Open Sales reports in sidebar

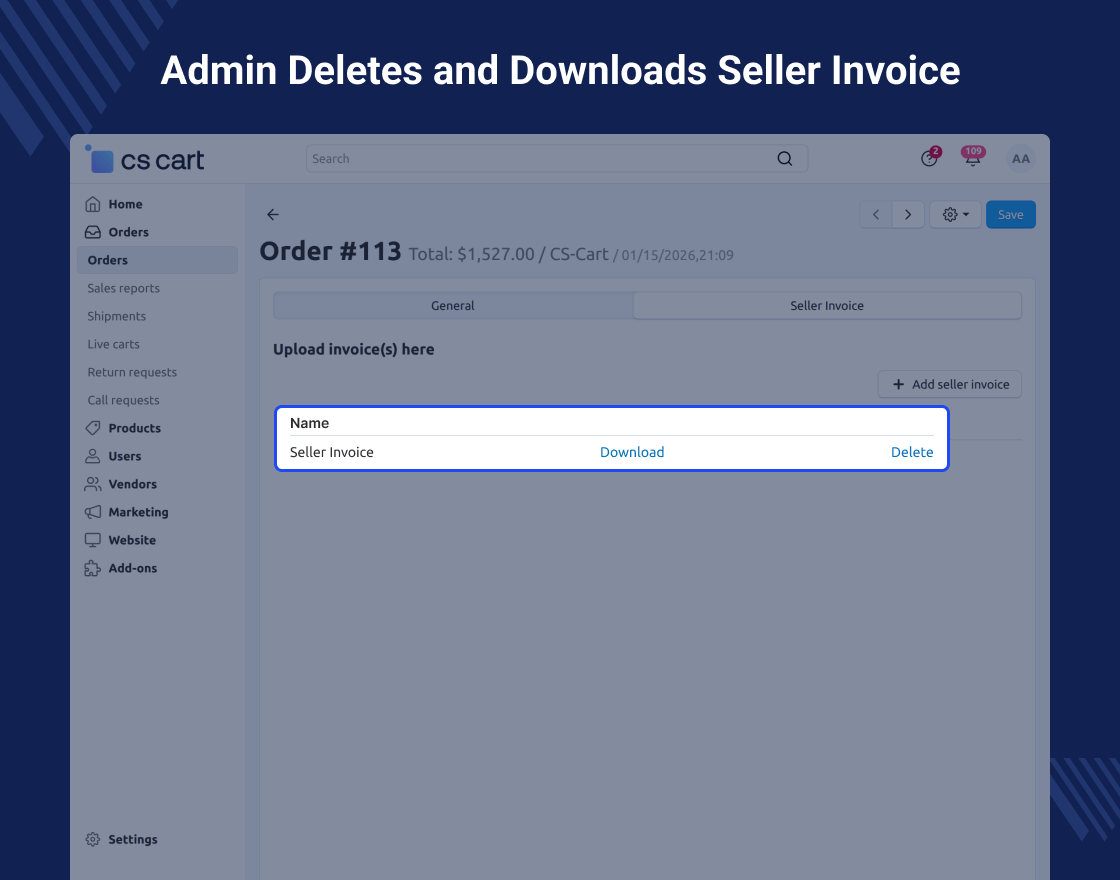point(123,288)
